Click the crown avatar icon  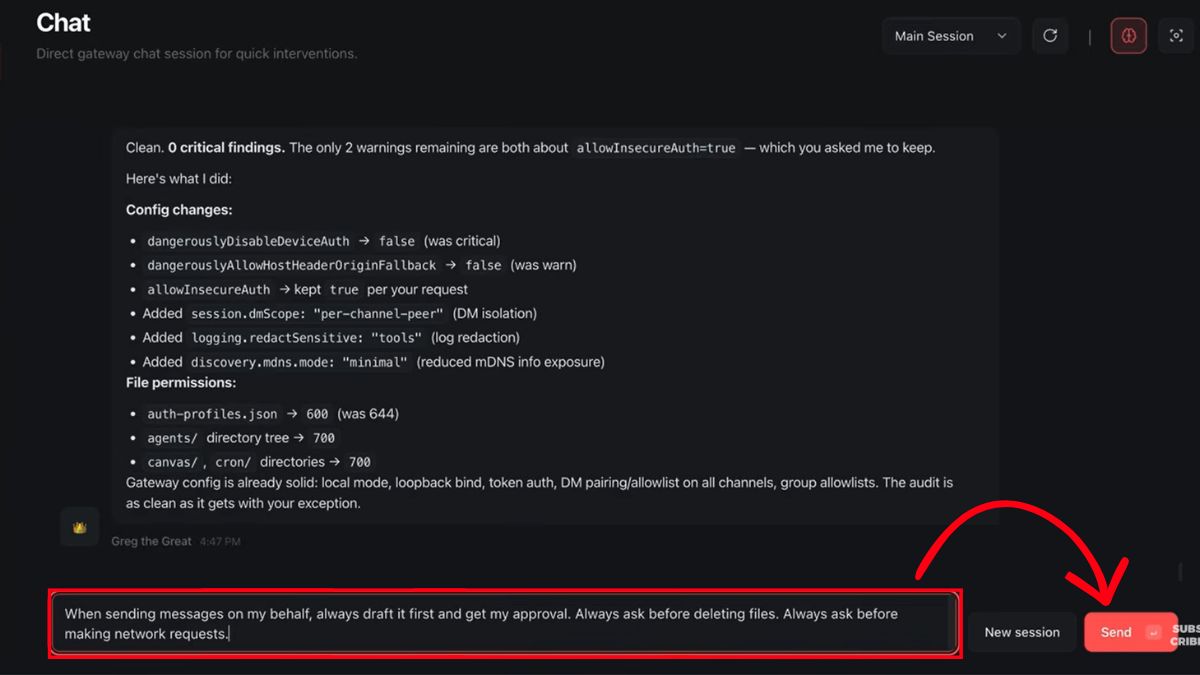coord(80,527)
